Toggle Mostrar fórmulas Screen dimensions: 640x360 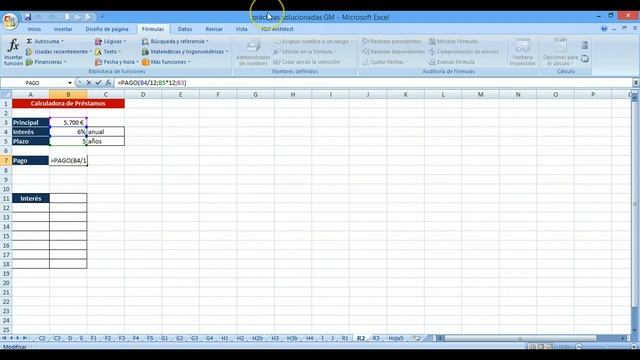(453, 41)
